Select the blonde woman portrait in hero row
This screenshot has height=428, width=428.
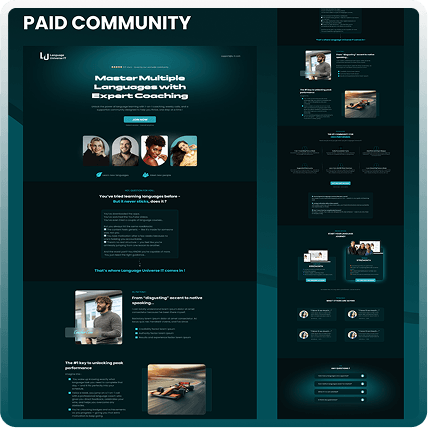point(96,151)
